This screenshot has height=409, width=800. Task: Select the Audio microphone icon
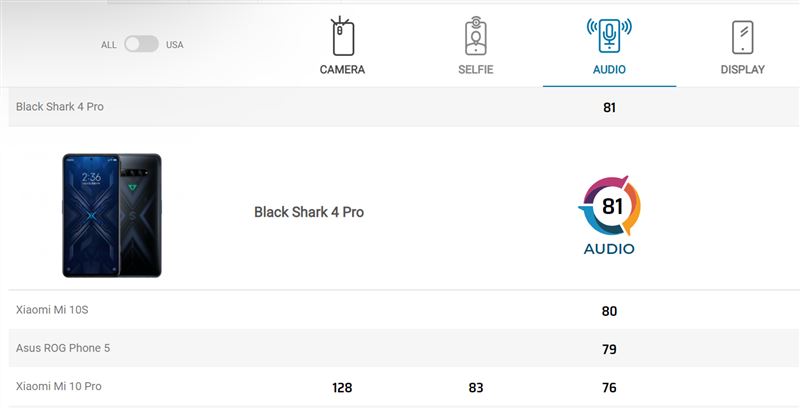click(609, 36)
